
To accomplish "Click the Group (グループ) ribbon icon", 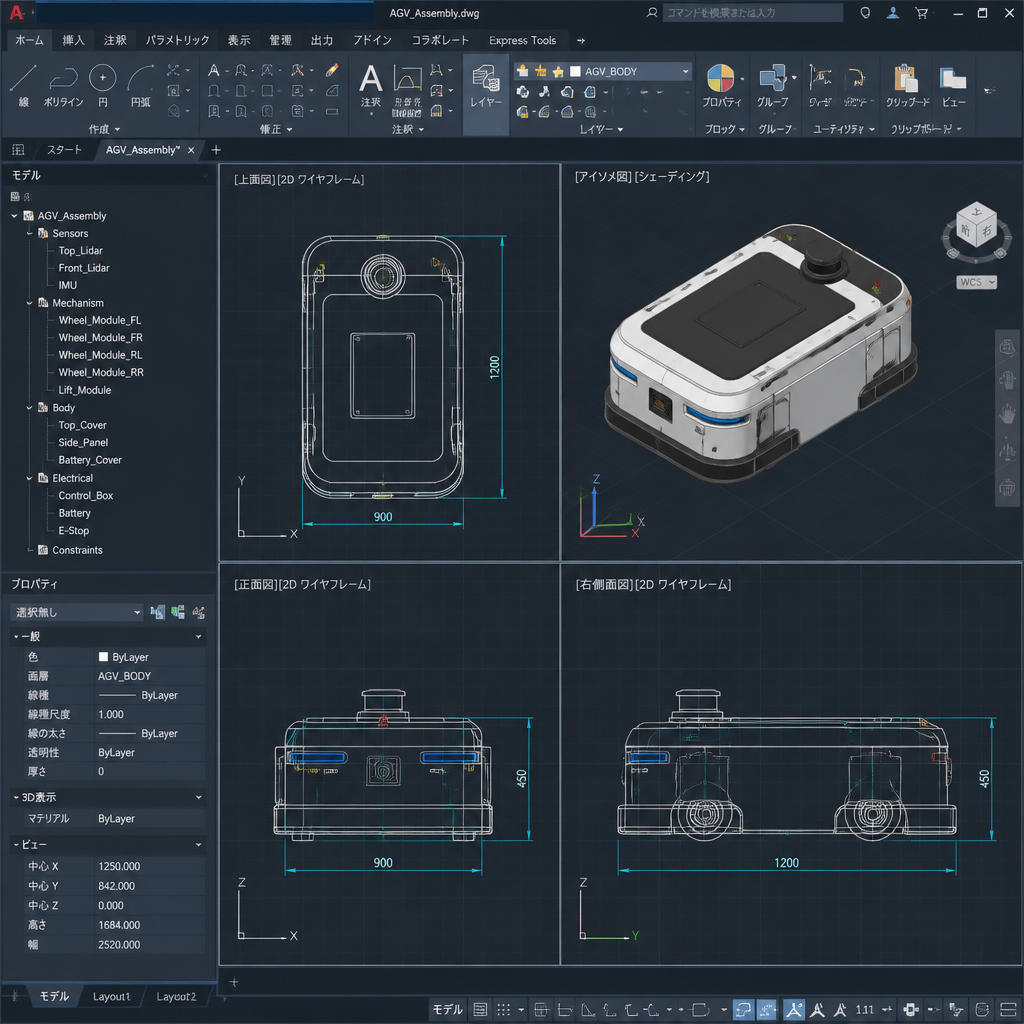I will (x=773, y=78).
